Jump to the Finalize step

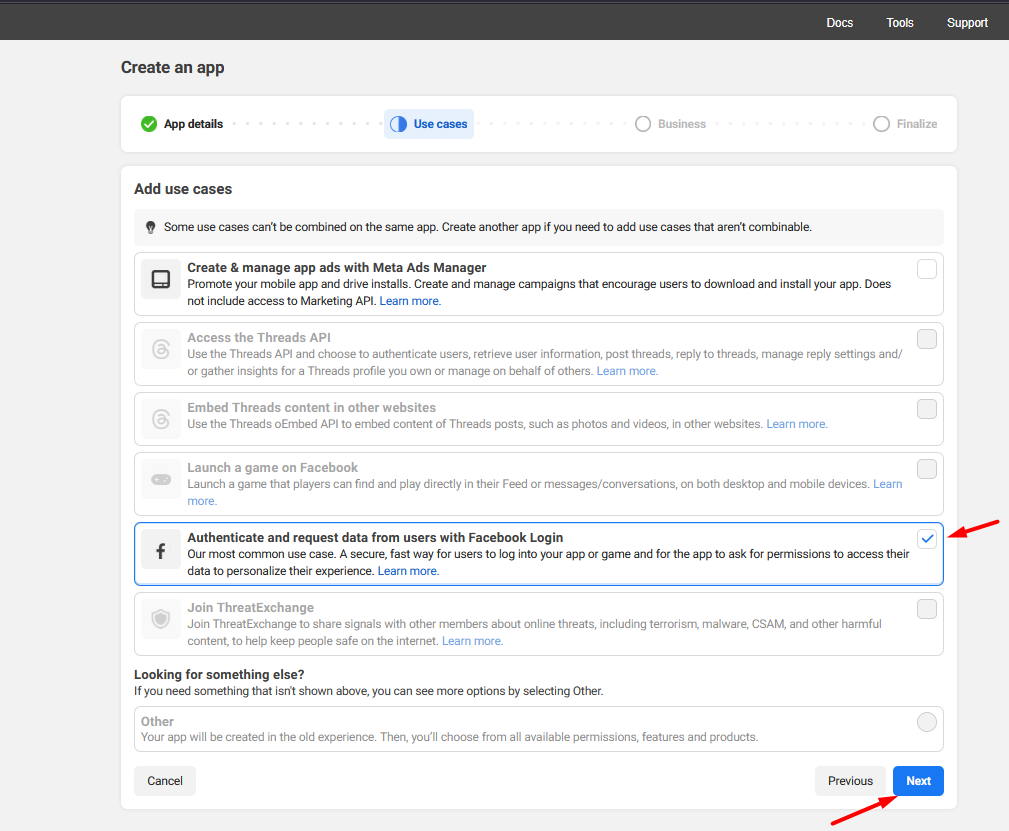pos(905,124)
